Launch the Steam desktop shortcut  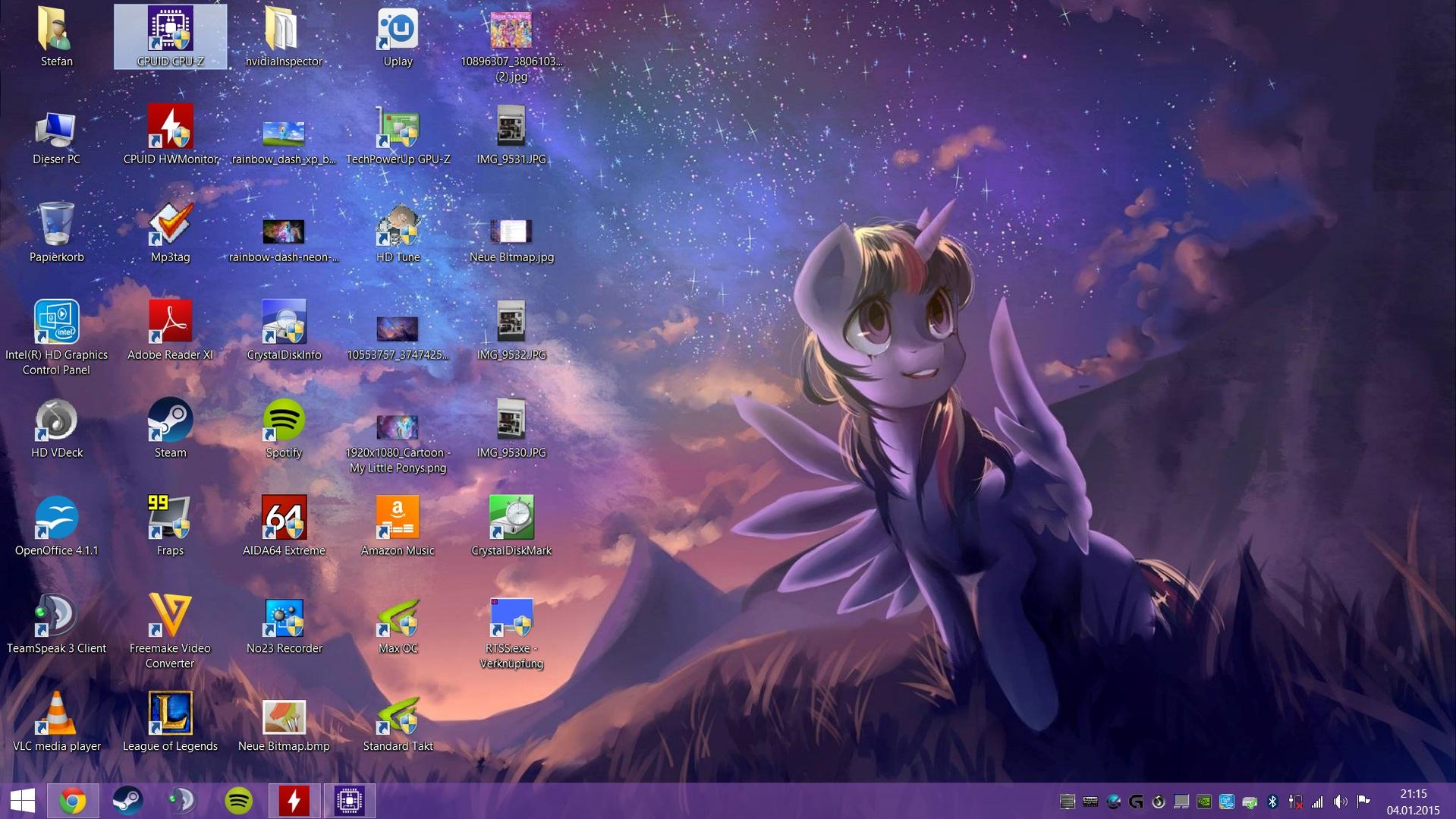coord(170,430)
